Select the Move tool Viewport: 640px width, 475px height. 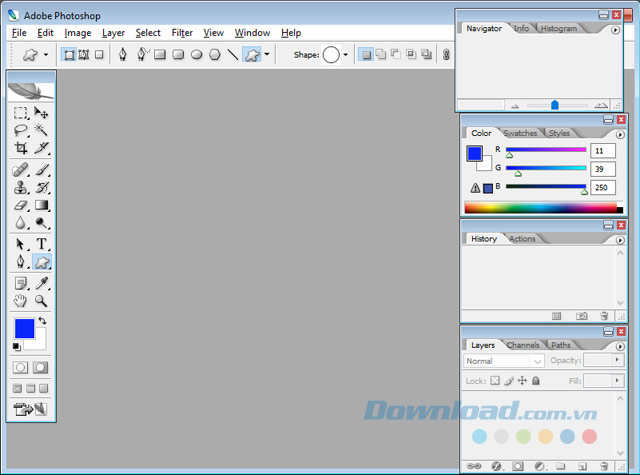[41, 113]
